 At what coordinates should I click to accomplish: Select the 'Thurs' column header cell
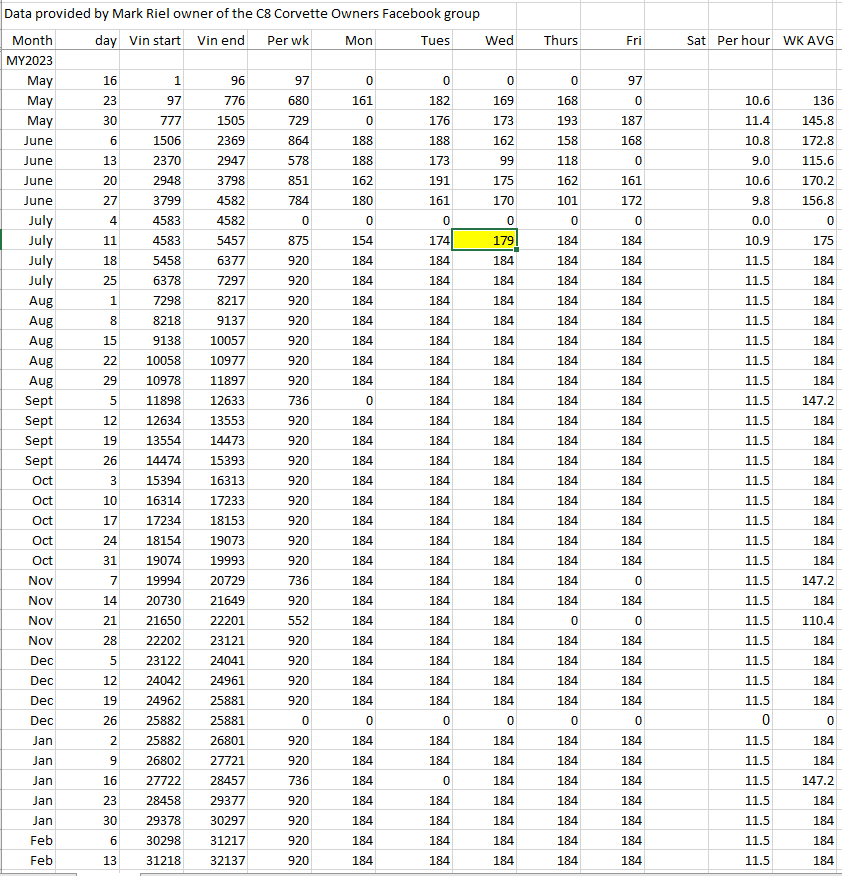(549, 40)
